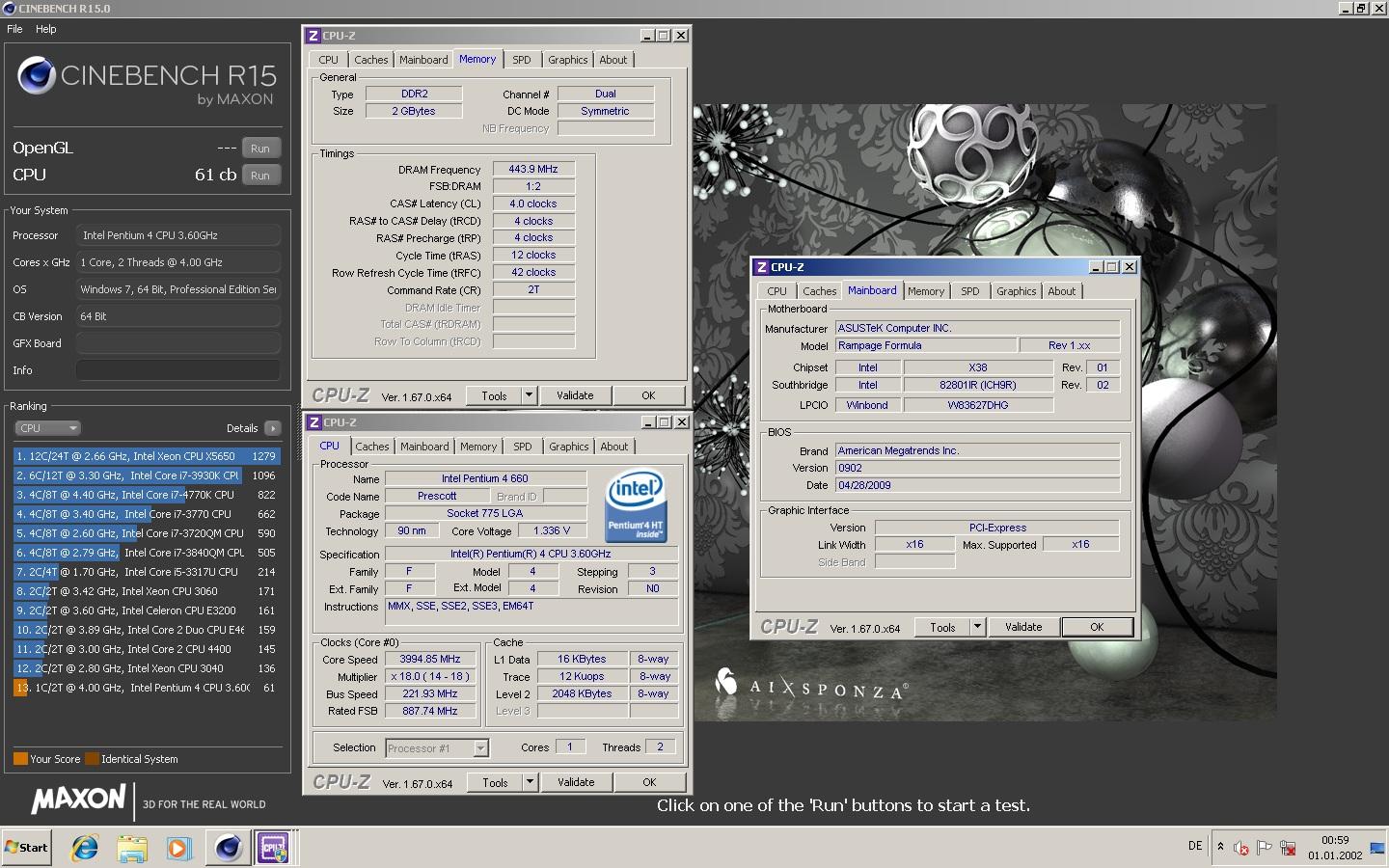Show hidden tray icons arrow
The height and width of the screenshot is (868, 1389).
[1220, 847]
